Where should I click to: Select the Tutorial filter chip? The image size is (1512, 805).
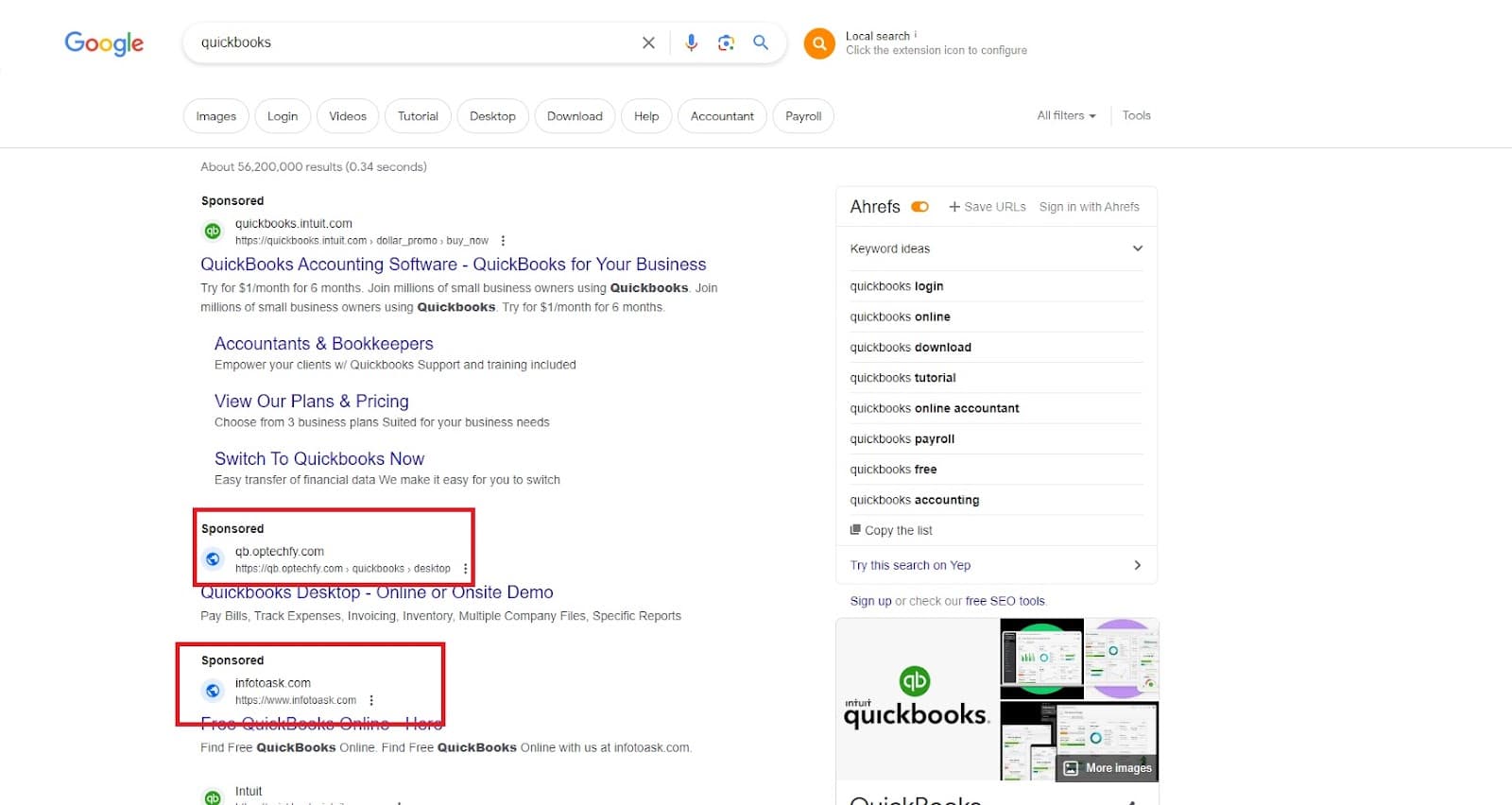coord(418,116)
